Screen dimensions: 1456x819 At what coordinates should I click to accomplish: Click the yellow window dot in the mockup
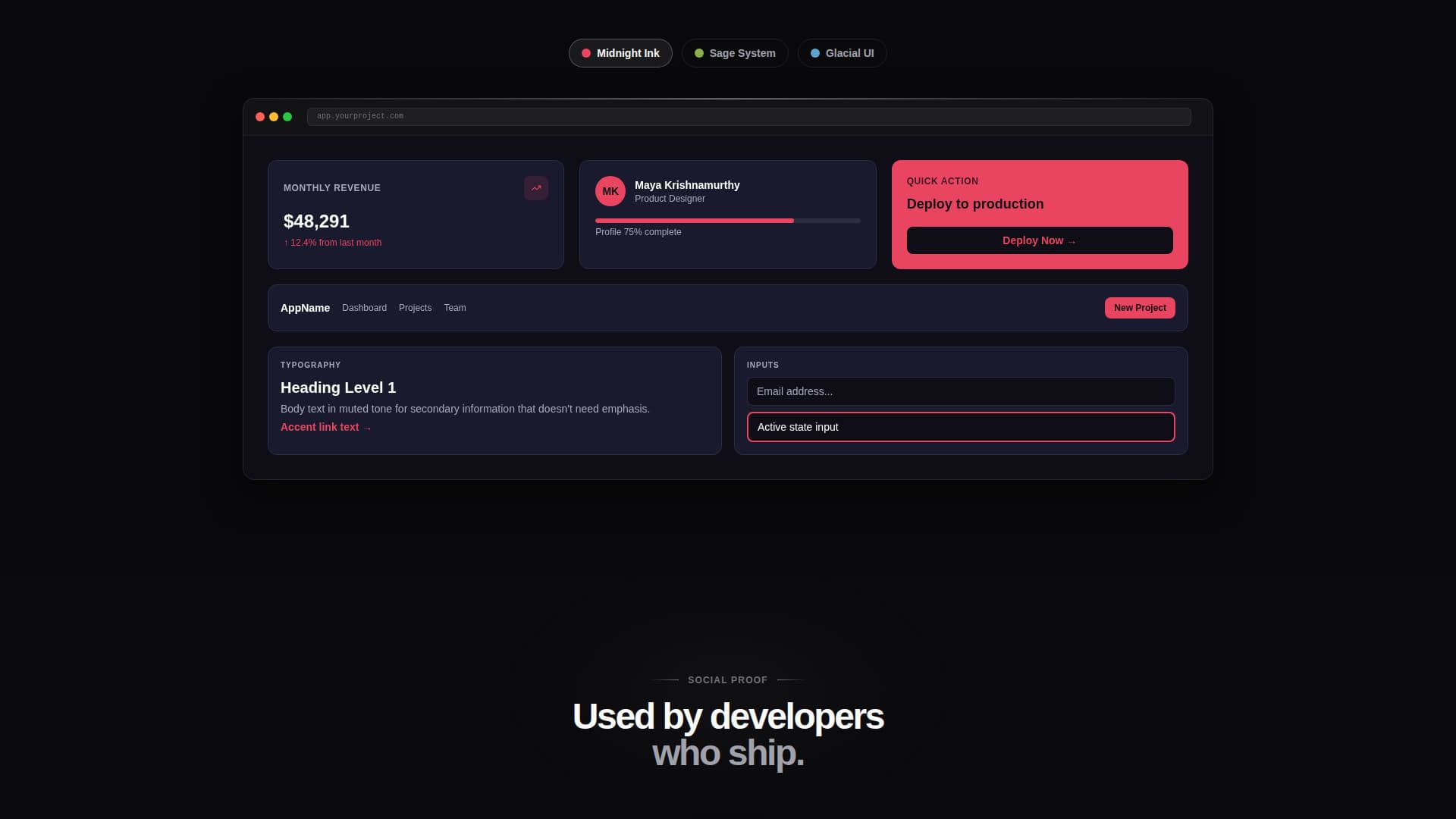(x=274, y=117)
